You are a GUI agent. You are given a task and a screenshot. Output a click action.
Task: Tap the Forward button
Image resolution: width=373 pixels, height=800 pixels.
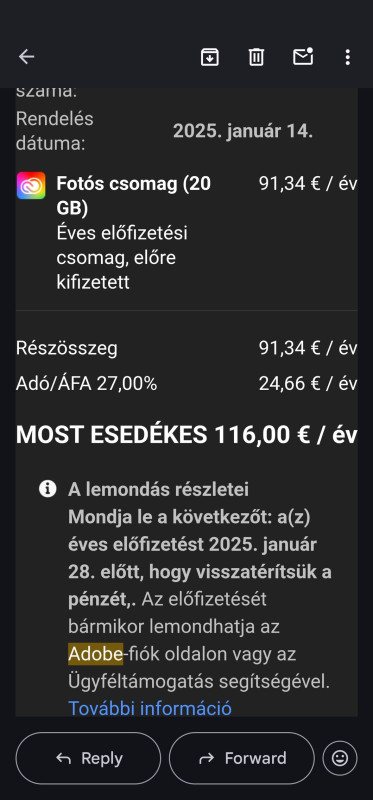click(242, 758)
